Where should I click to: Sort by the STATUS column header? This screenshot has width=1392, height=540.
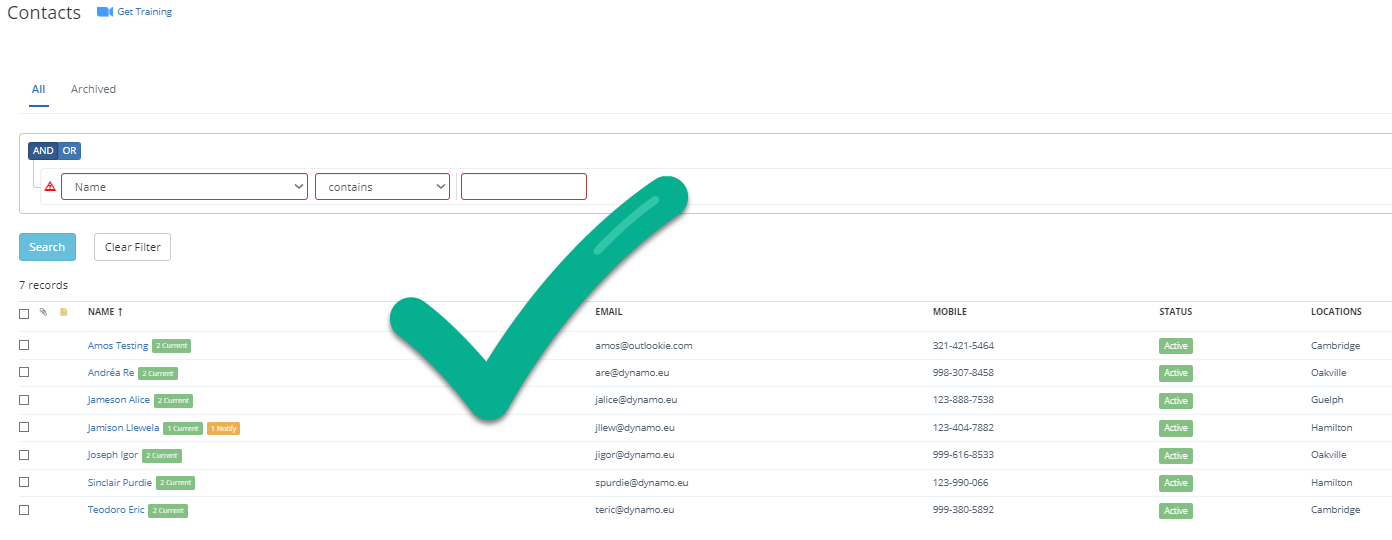tap(1176, 312)
